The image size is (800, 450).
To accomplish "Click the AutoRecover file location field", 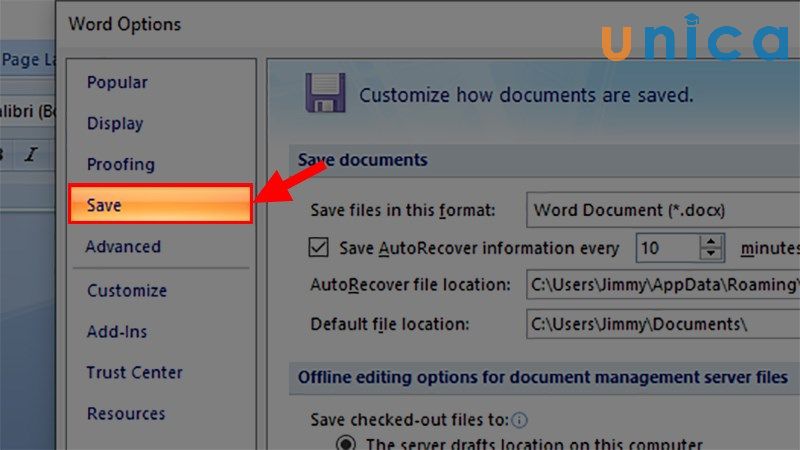I will [663, 285].
